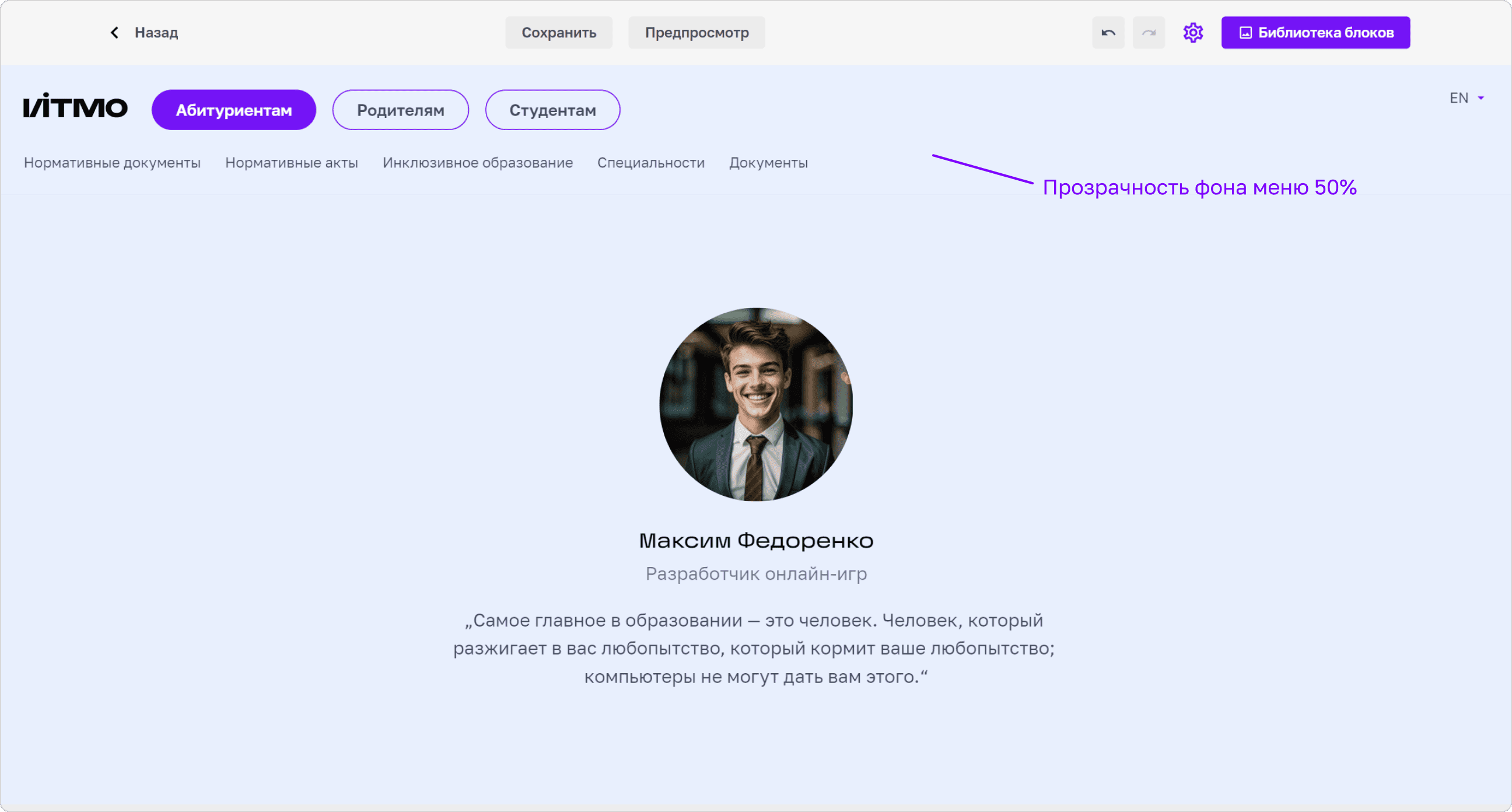This screenshot has width=1512, height=812.
Task: Open Документы menu item
Action: click(x=768, y=163)
